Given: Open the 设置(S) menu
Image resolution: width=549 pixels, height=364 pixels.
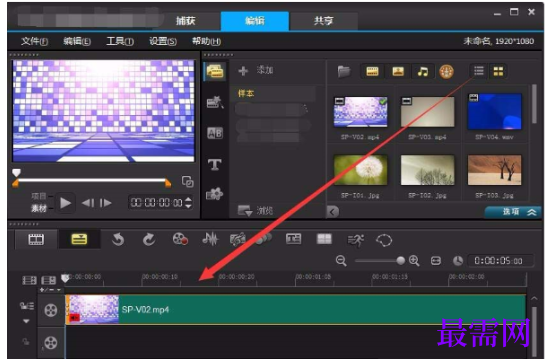Looking at the screenshot, I should pyautogui.click(x=163, y=42).
